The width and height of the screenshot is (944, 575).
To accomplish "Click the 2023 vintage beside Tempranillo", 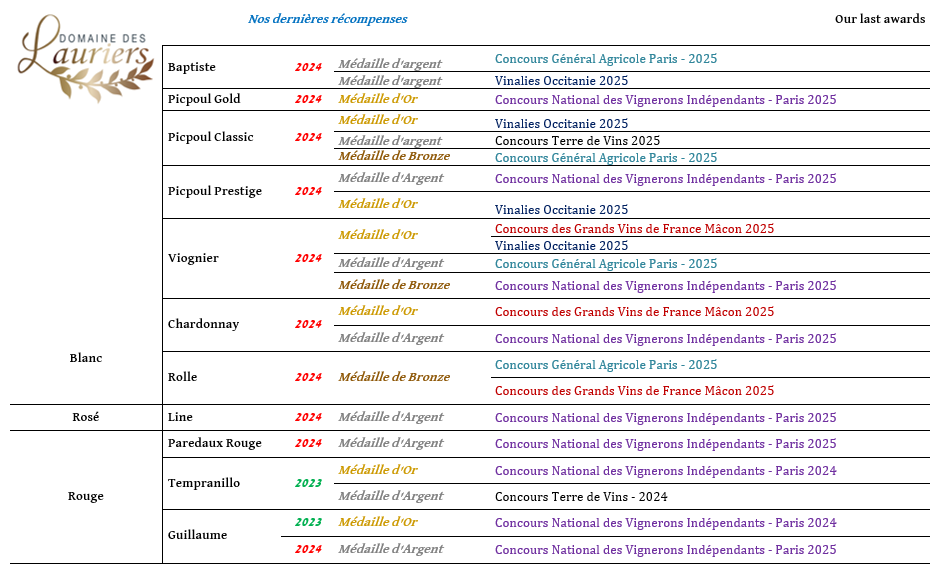I will 308,483.
